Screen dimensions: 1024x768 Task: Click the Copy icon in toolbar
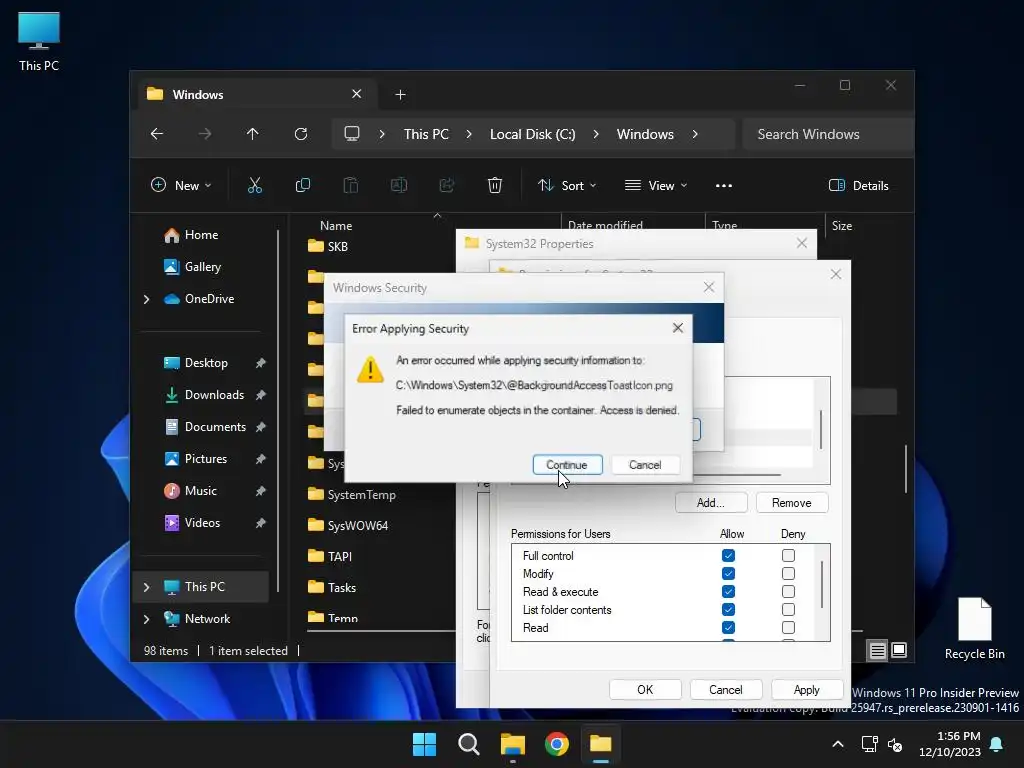[x=303, y=185]
